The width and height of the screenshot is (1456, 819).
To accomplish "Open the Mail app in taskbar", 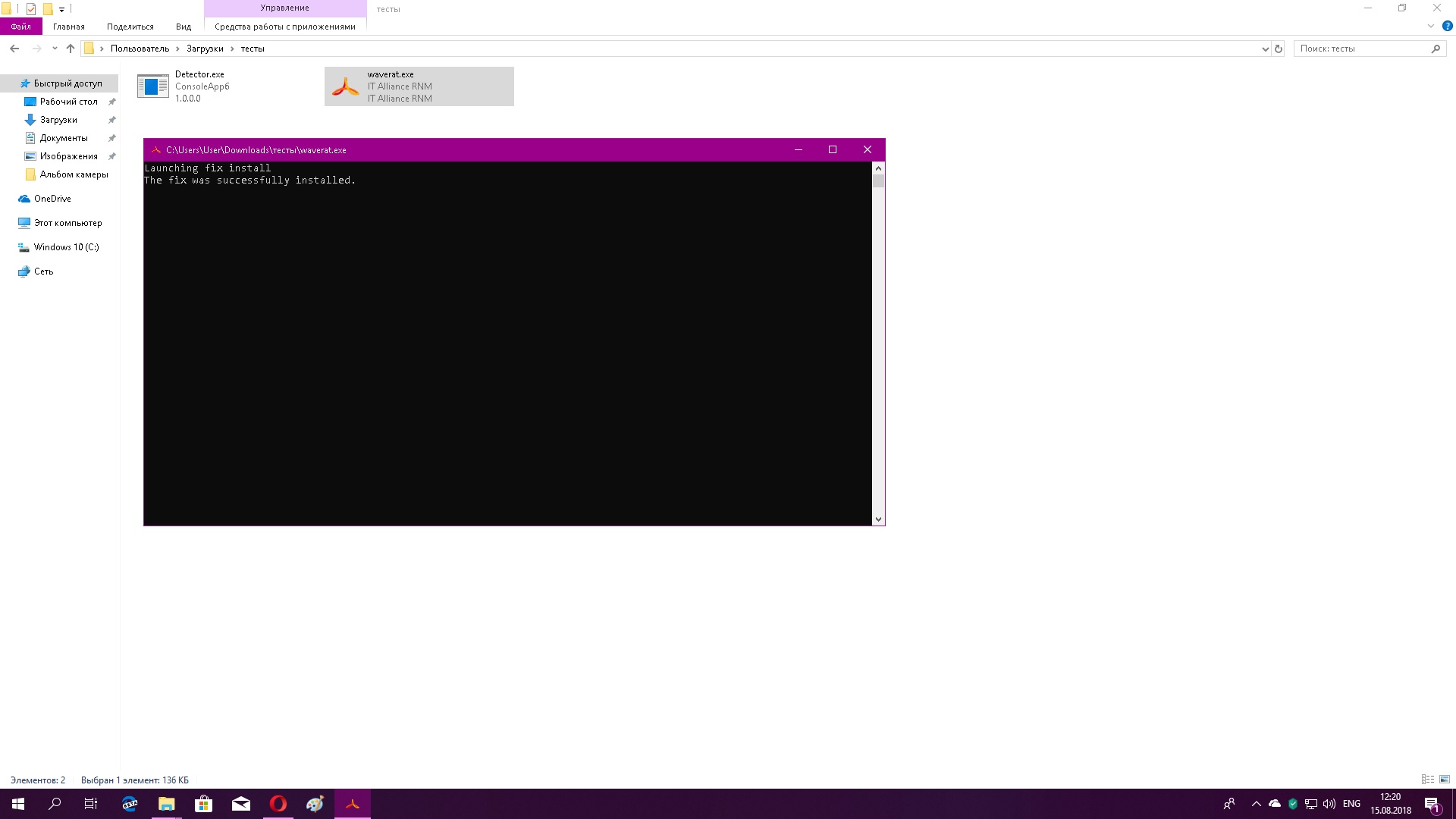I will [x=241, y=804].
